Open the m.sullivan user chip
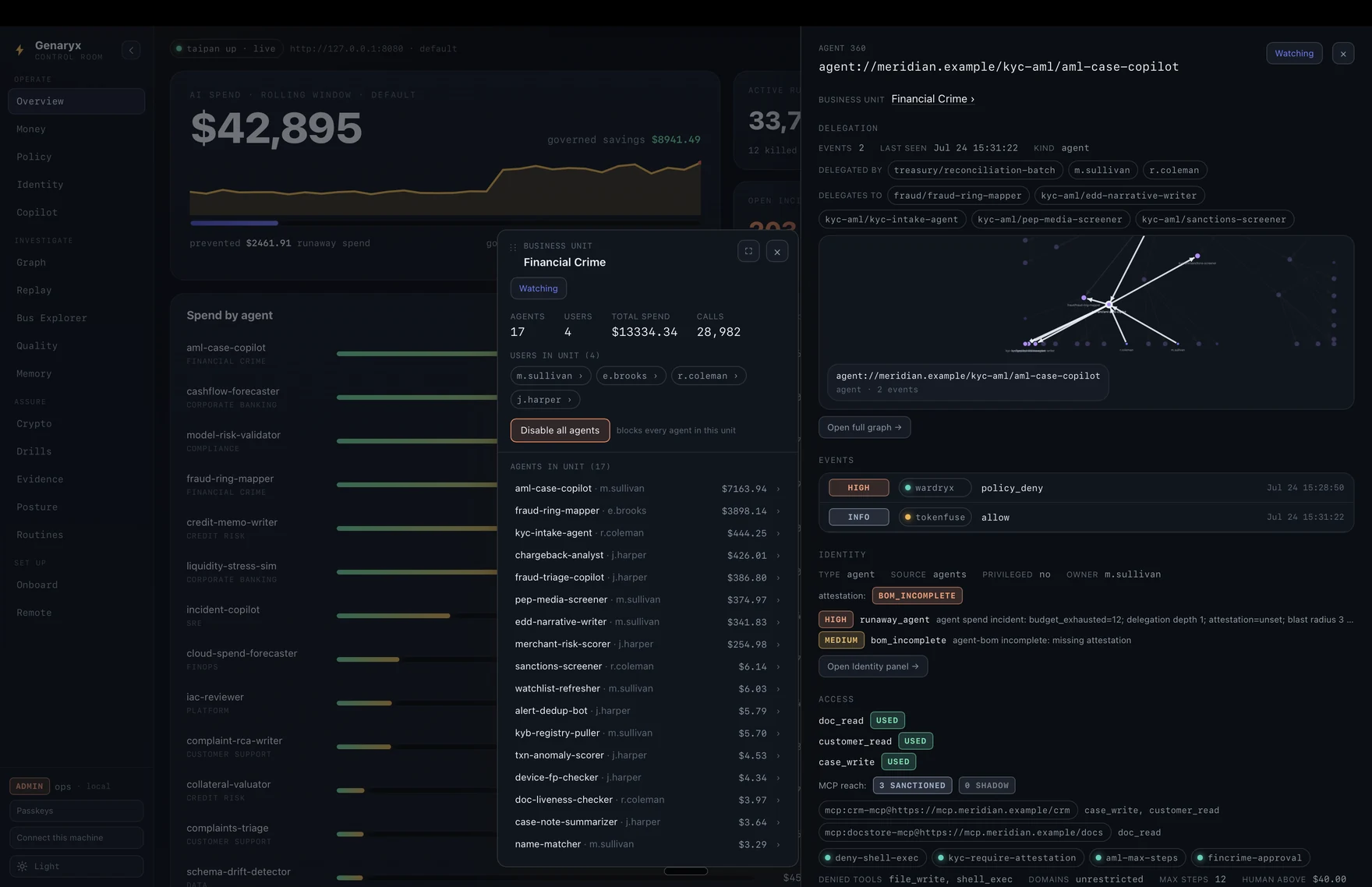The image size is (1372, 887). [550, 376]
